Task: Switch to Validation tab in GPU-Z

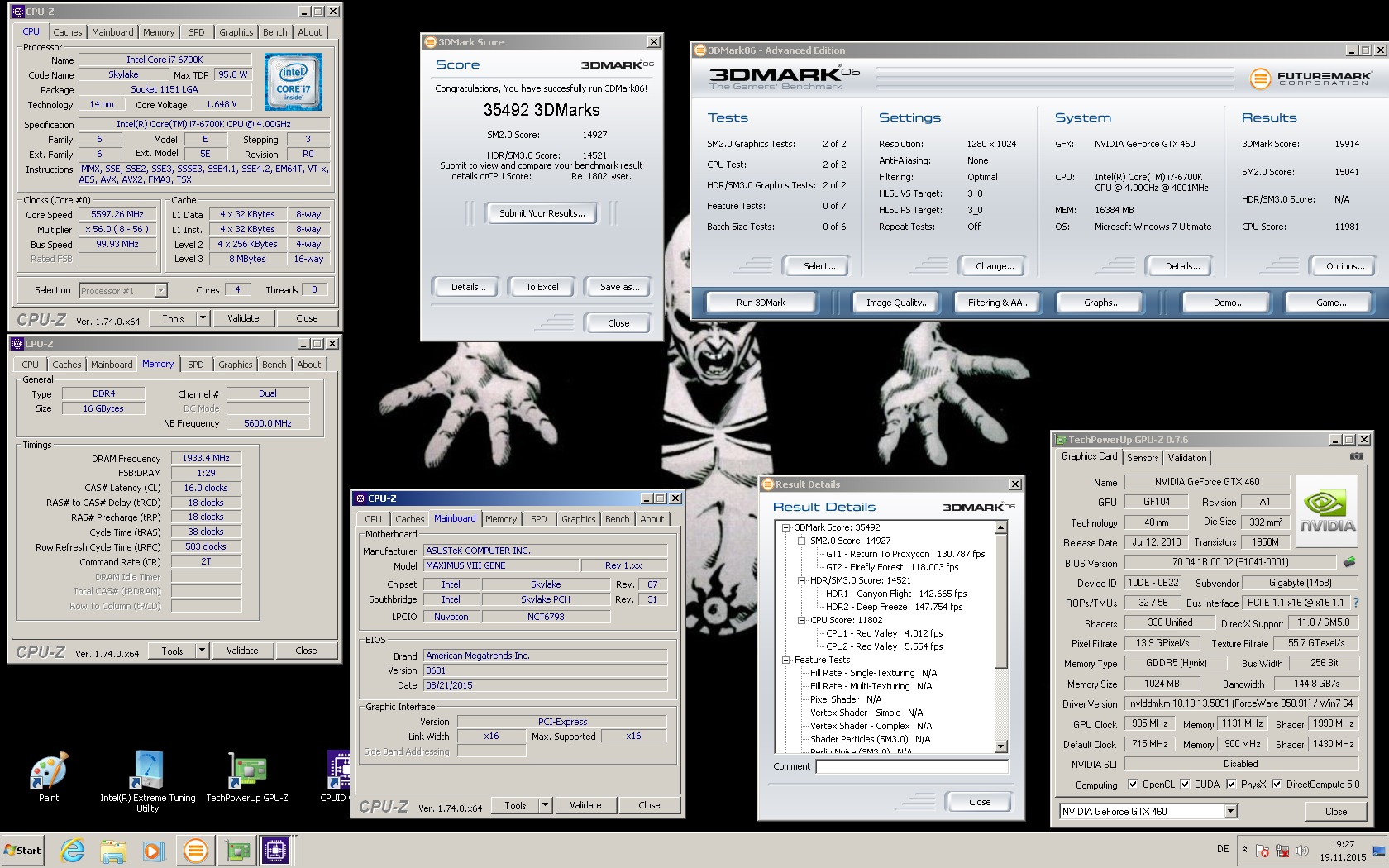Action: click(x=1187, y=457)
